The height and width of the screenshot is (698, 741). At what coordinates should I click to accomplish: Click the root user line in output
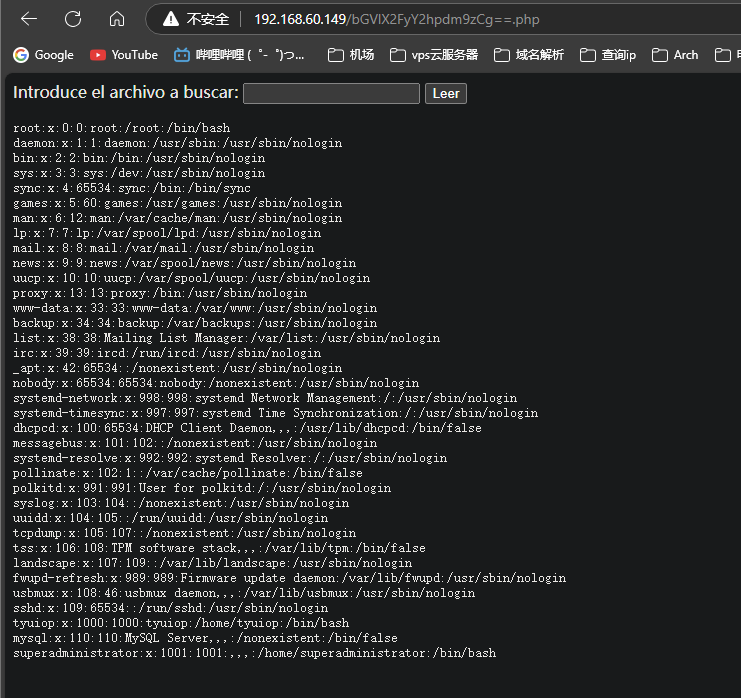coord(121,128)
